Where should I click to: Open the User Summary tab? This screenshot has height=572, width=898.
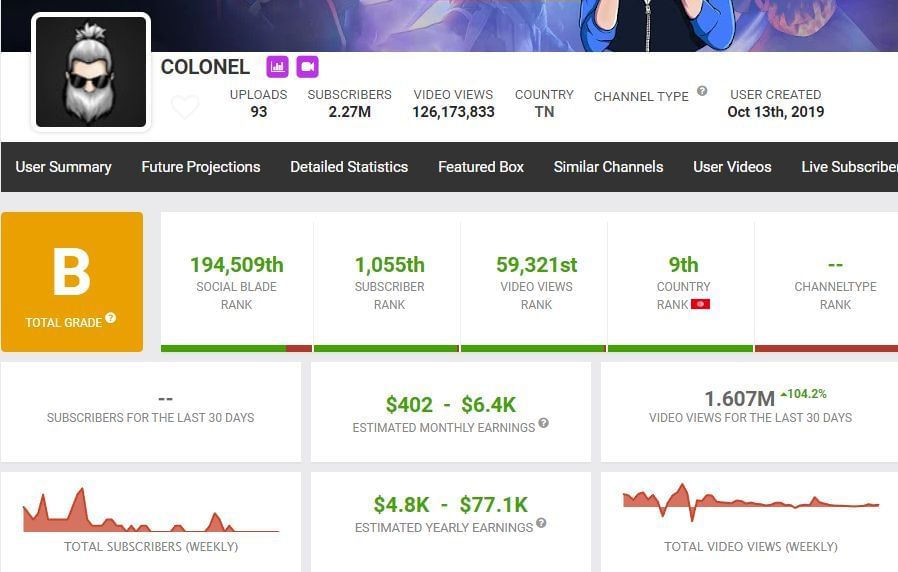click(x=63, y=167)
